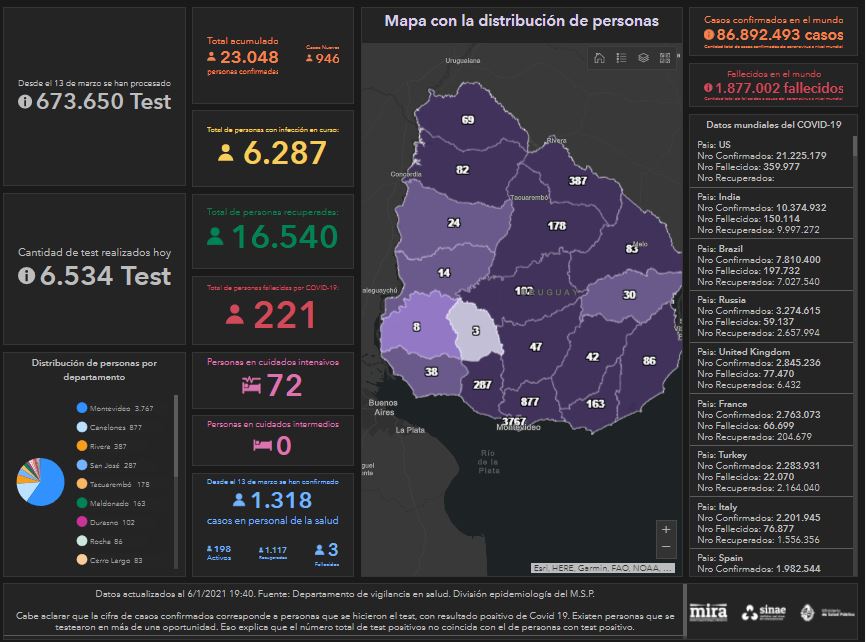Click the Maldonado legend entry
This screenshot has width=866, height=642.
point(118,503)
